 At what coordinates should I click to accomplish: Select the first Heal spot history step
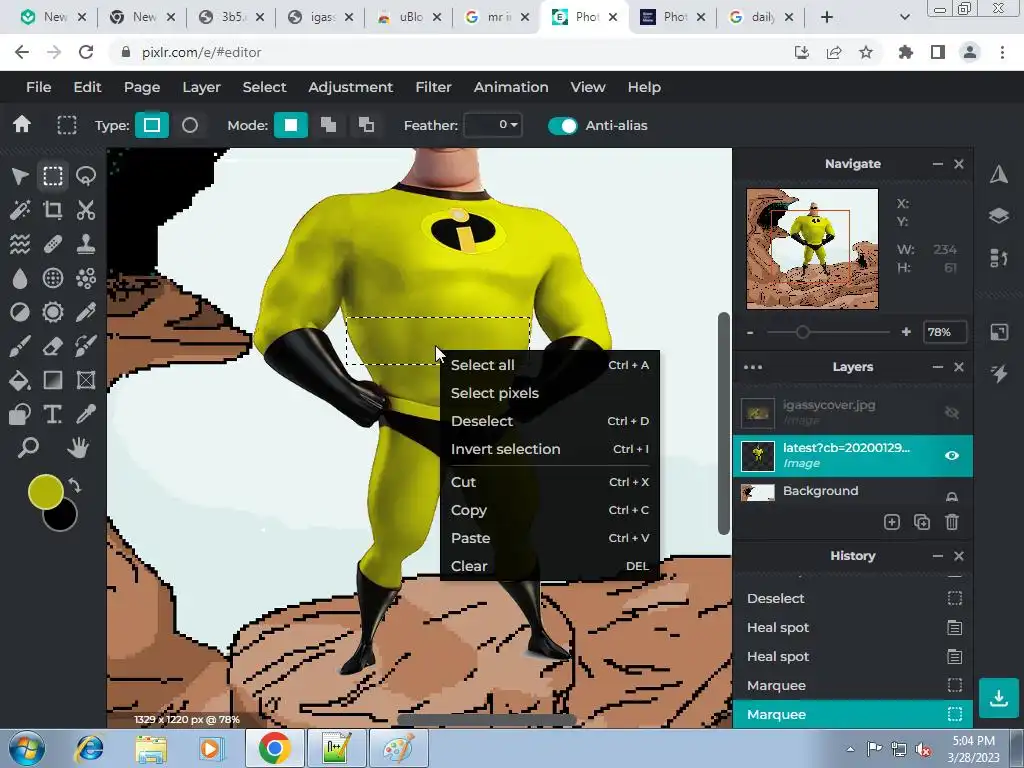tap(852, 628)
